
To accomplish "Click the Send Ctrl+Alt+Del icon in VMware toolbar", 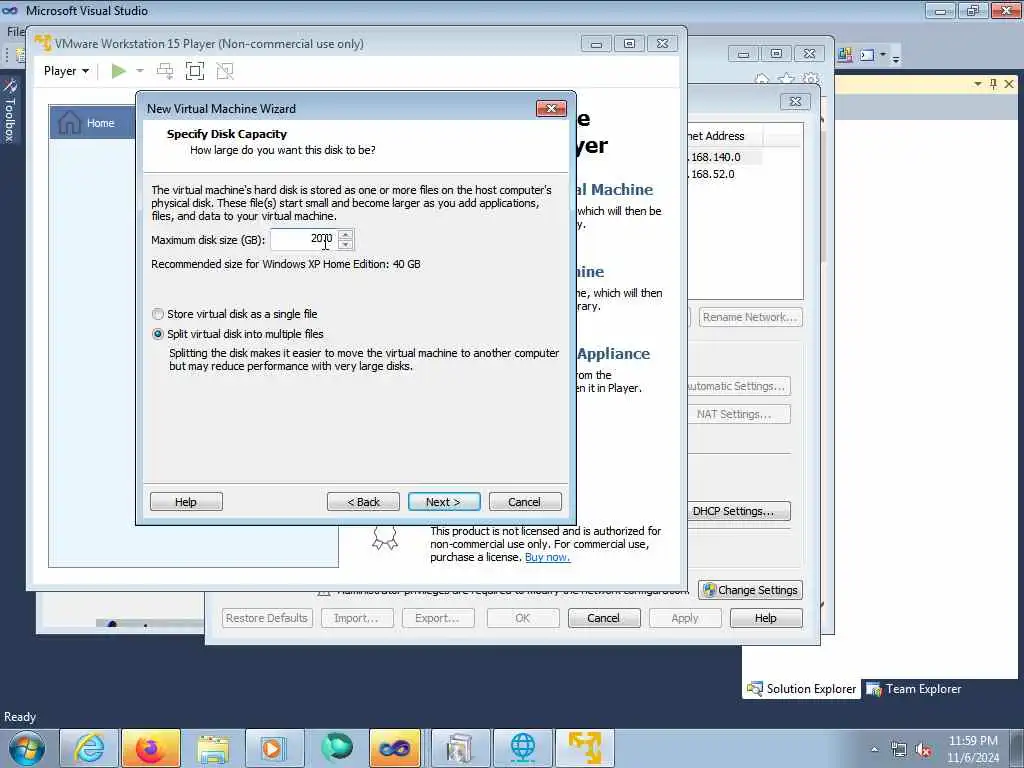I will click(x=165, y=71).
